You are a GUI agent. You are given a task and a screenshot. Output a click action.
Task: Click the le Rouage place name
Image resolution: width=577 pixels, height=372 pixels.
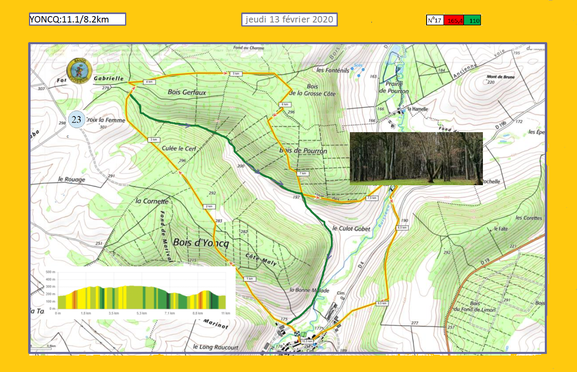[x=72, y=179]
